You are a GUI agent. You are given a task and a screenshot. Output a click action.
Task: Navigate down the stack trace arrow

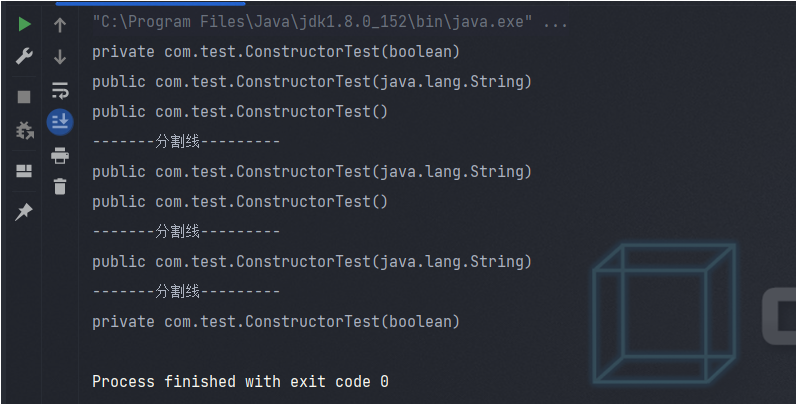point(60,58)
